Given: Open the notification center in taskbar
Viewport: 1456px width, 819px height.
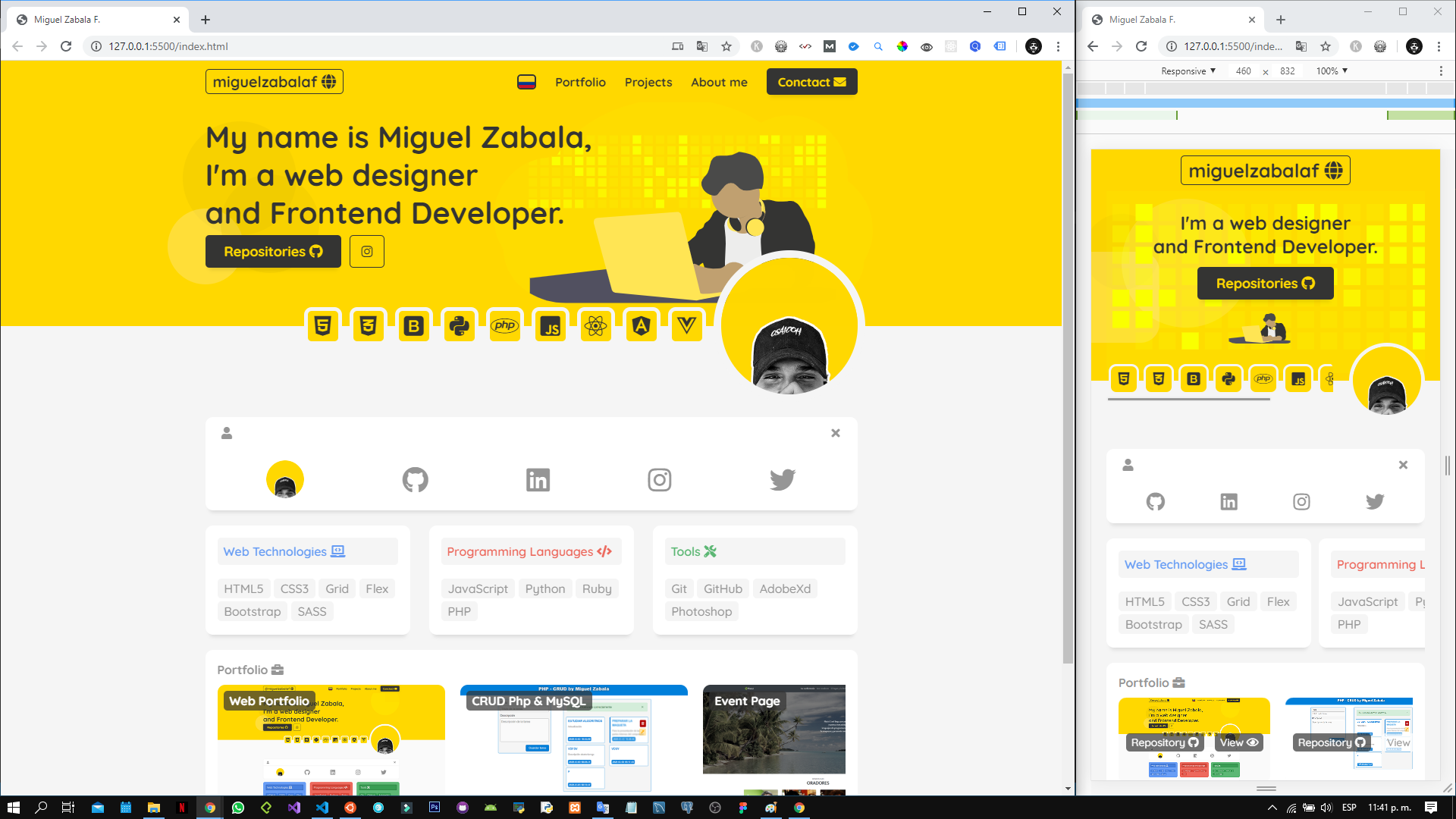Looking at the screenshot, I should tap(1431, 808).
